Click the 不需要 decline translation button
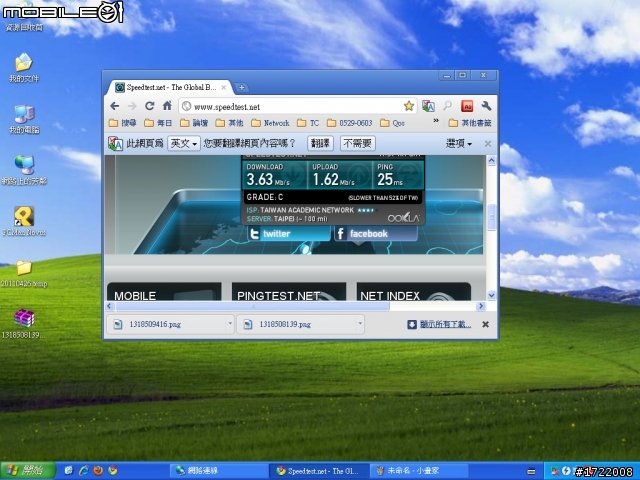 pyautogui.click(x=358, y=143)
